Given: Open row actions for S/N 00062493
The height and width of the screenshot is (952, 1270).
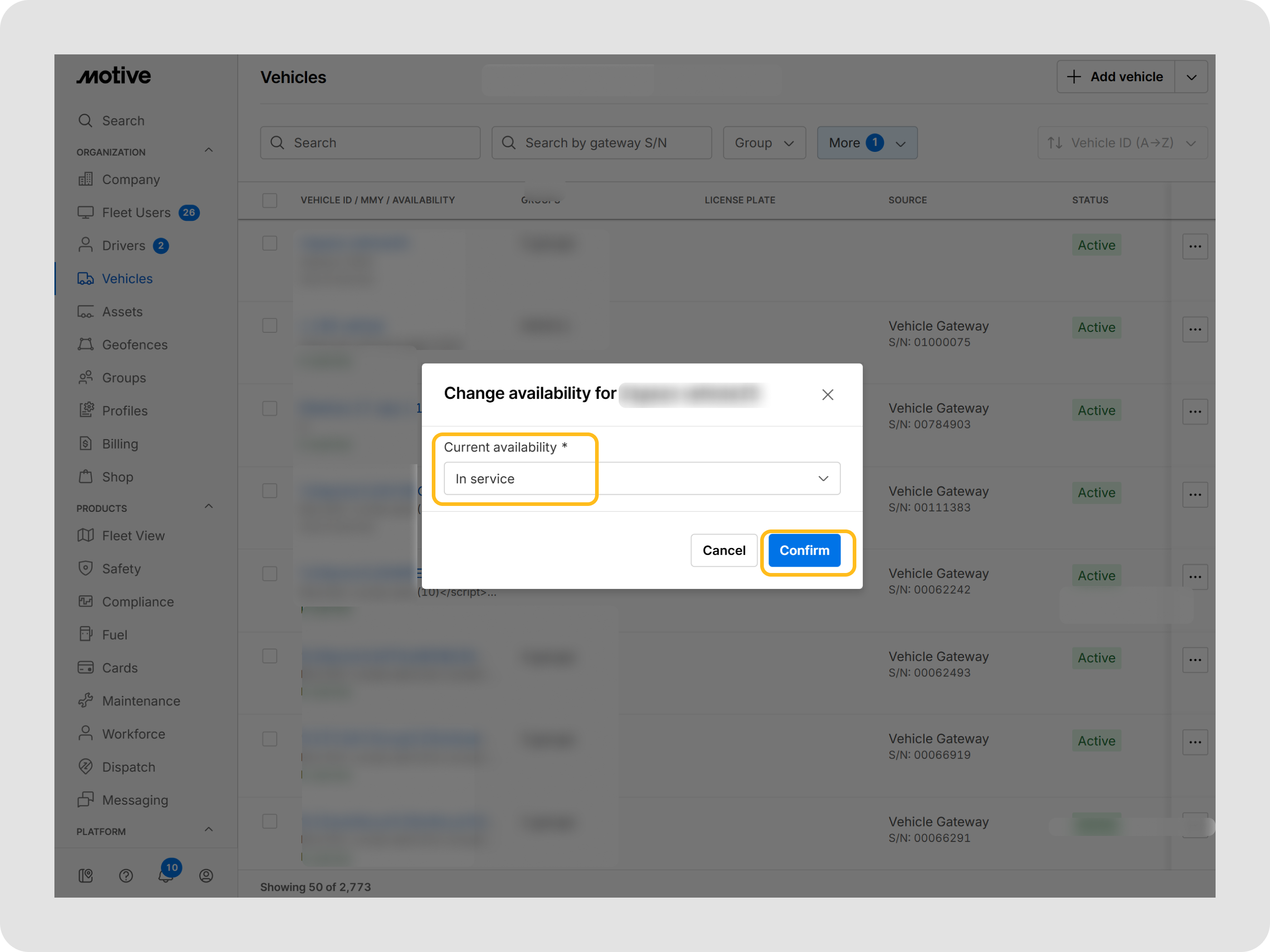Looking at the screenshot, I should 1195,660.
